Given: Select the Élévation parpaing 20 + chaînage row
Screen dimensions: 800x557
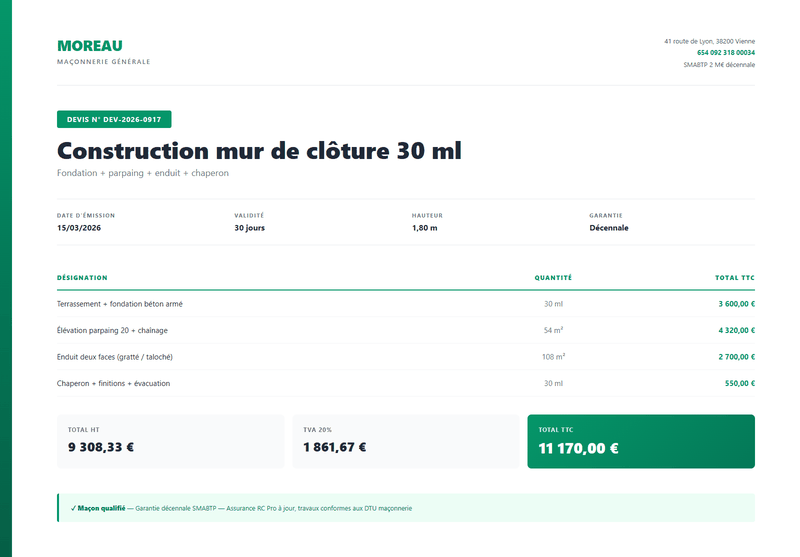Looking at the screenshot, I should coord(406,331).
